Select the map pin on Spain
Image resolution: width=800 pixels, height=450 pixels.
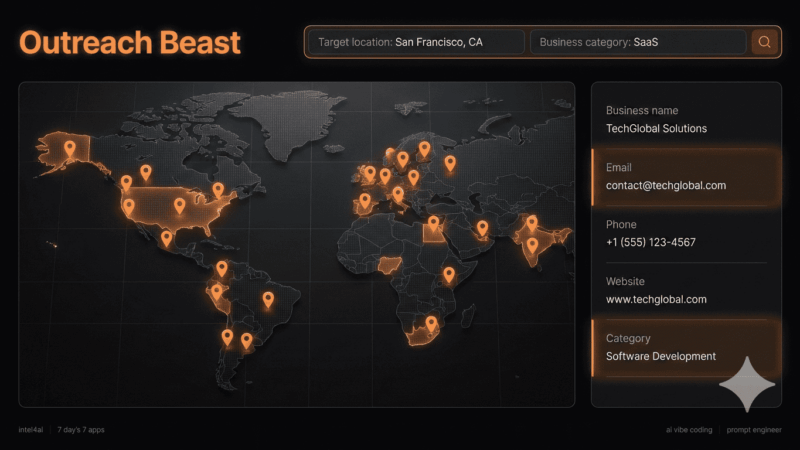365,201
